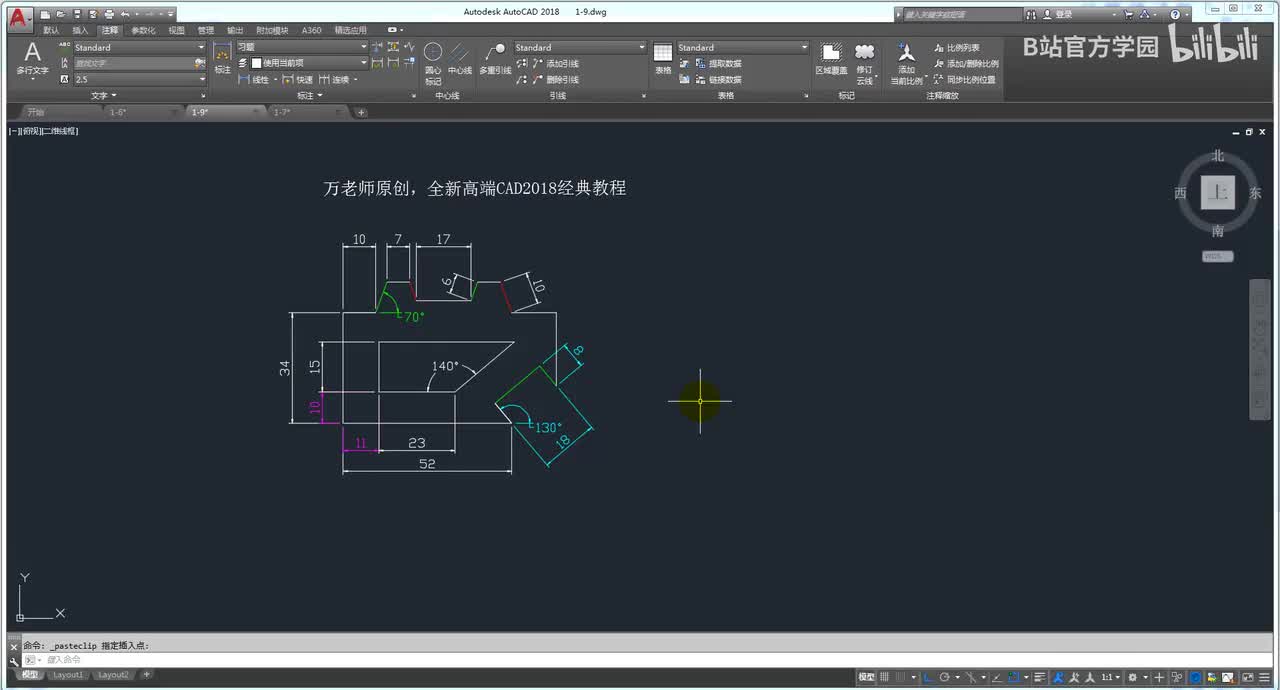The height and width of the screenshot is (690, 1280).
Task: Click the Quick dimension (快速) tool
Action: pyautogui.click(x=298, y=80)
